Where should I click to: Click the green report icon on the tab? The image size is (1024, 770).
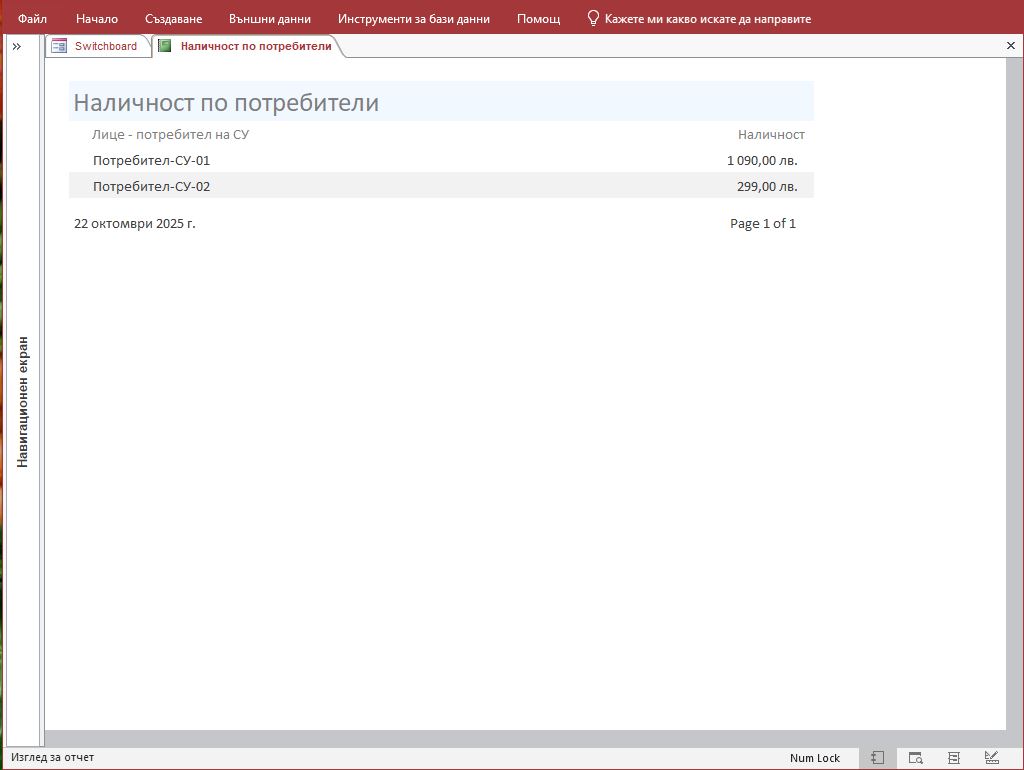[165, 46]
